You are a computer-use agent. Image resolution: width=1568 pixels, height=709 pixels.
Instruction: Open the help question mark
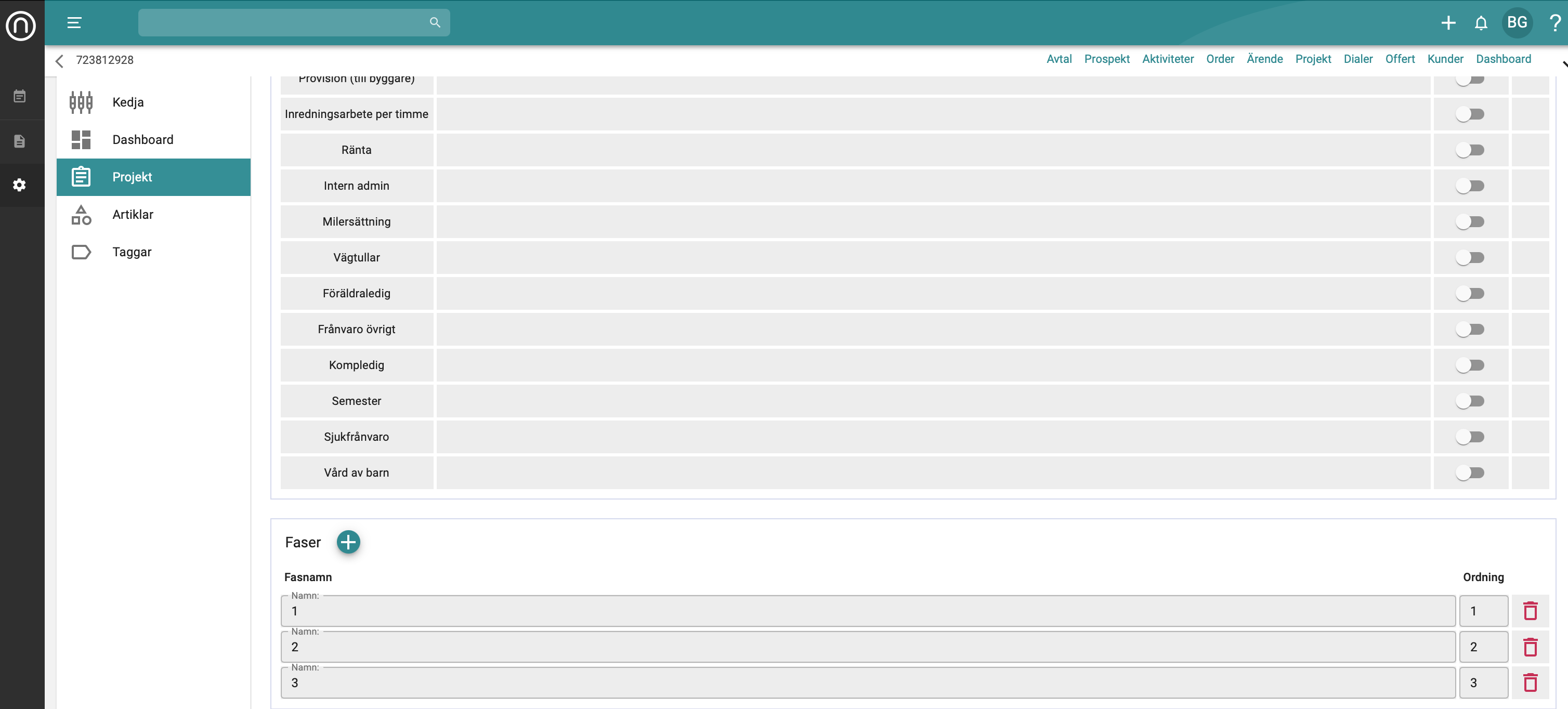[x=1554, y=22]
